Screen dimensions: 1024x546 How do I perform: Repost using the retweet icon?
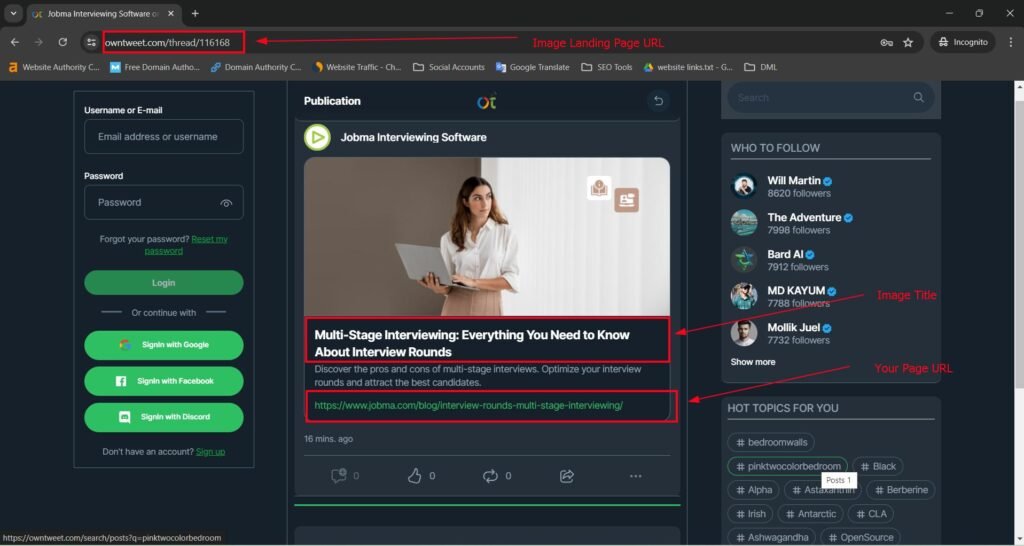coord(490,476)
